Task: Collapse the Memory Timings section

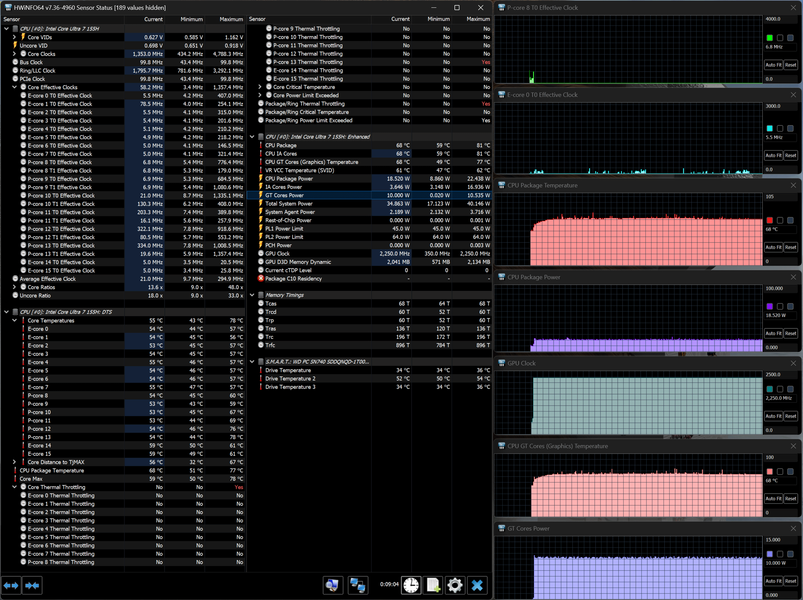Action: click(252, 295)
